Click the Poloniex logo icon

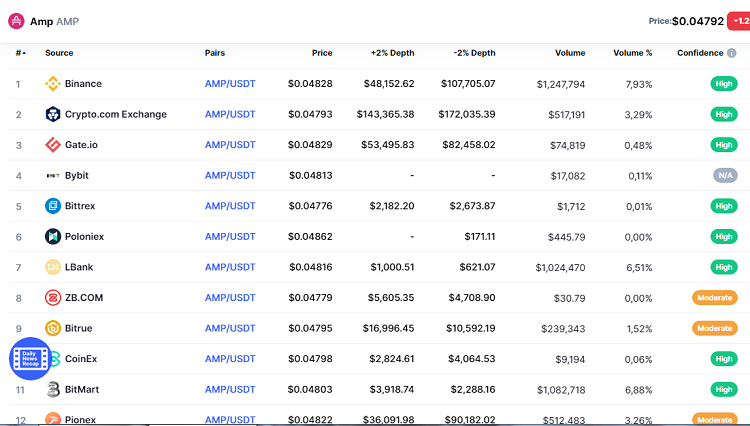click(53, 237)
